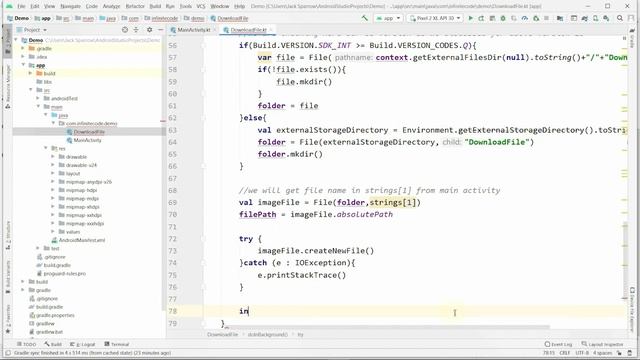Open the File menu
Viewport: 640px width, 360px height.
tap(21, 6)
